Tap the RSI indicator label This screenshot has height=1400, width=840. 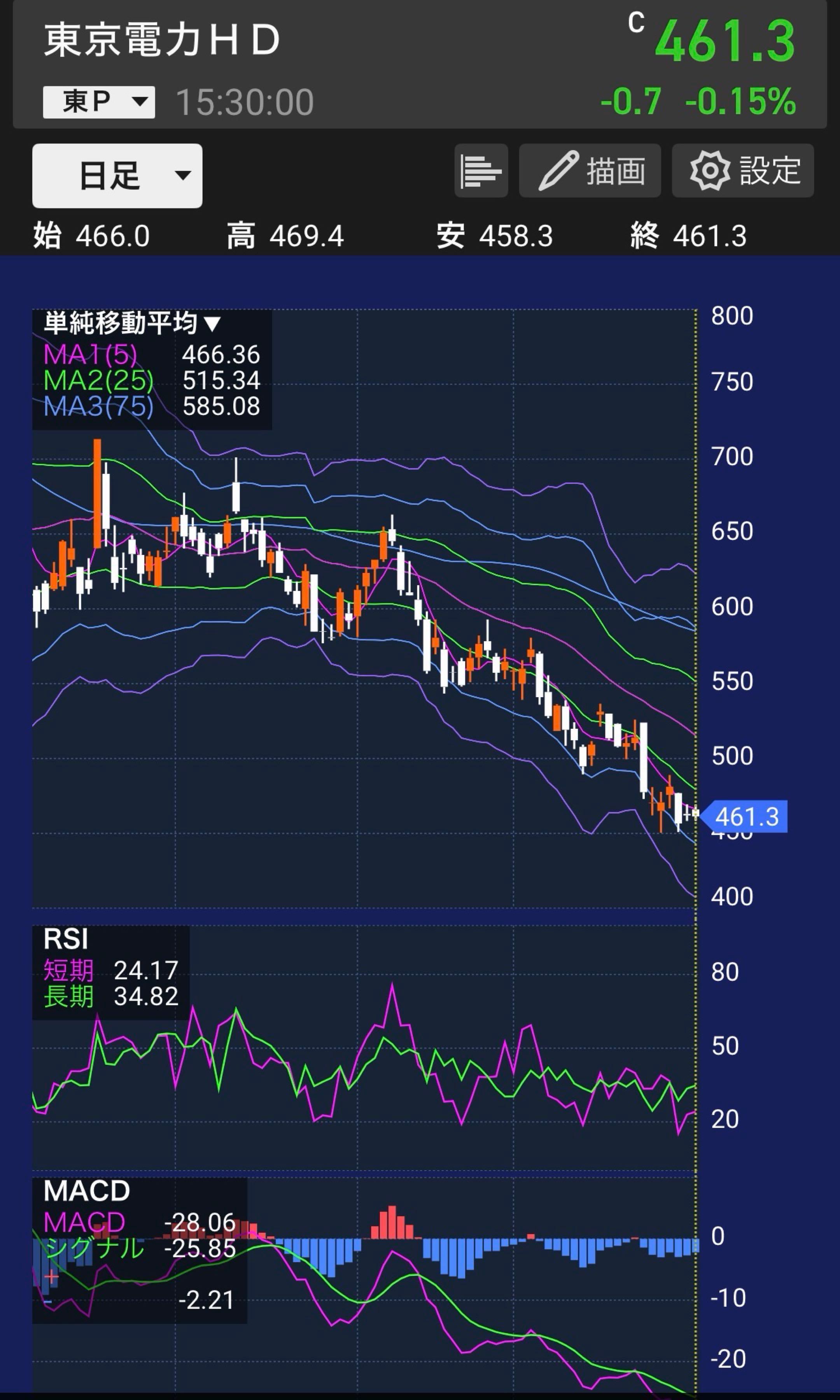click(x=66, y=940)
